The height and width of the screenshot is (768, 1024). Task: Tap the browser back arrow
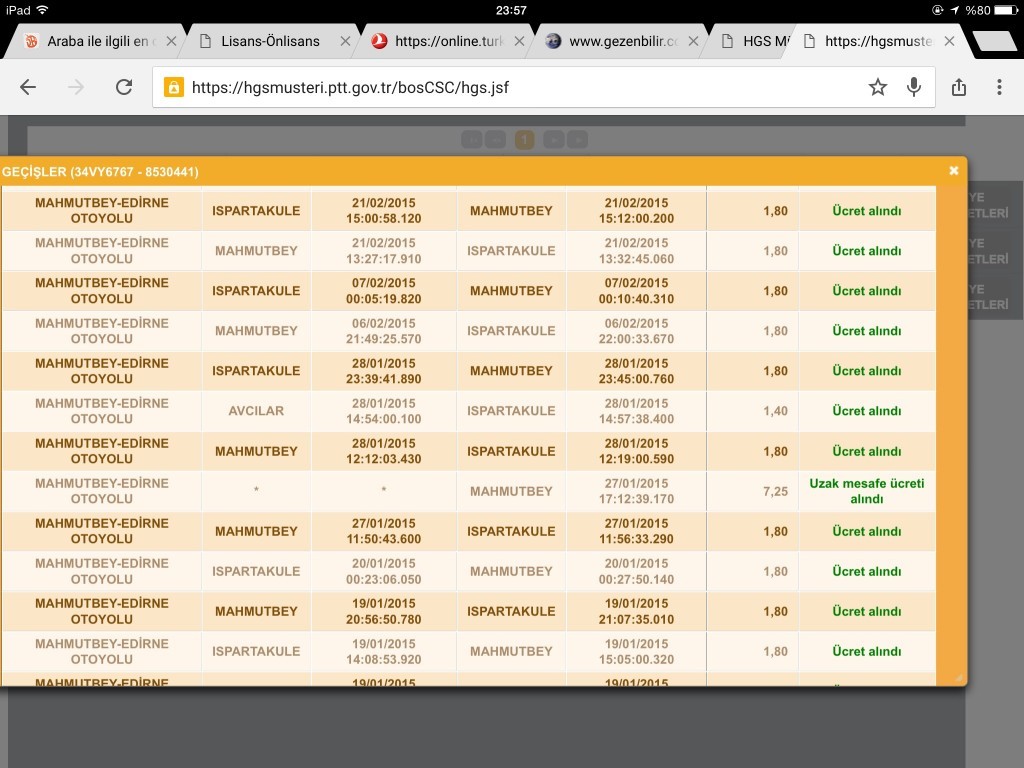28,87
